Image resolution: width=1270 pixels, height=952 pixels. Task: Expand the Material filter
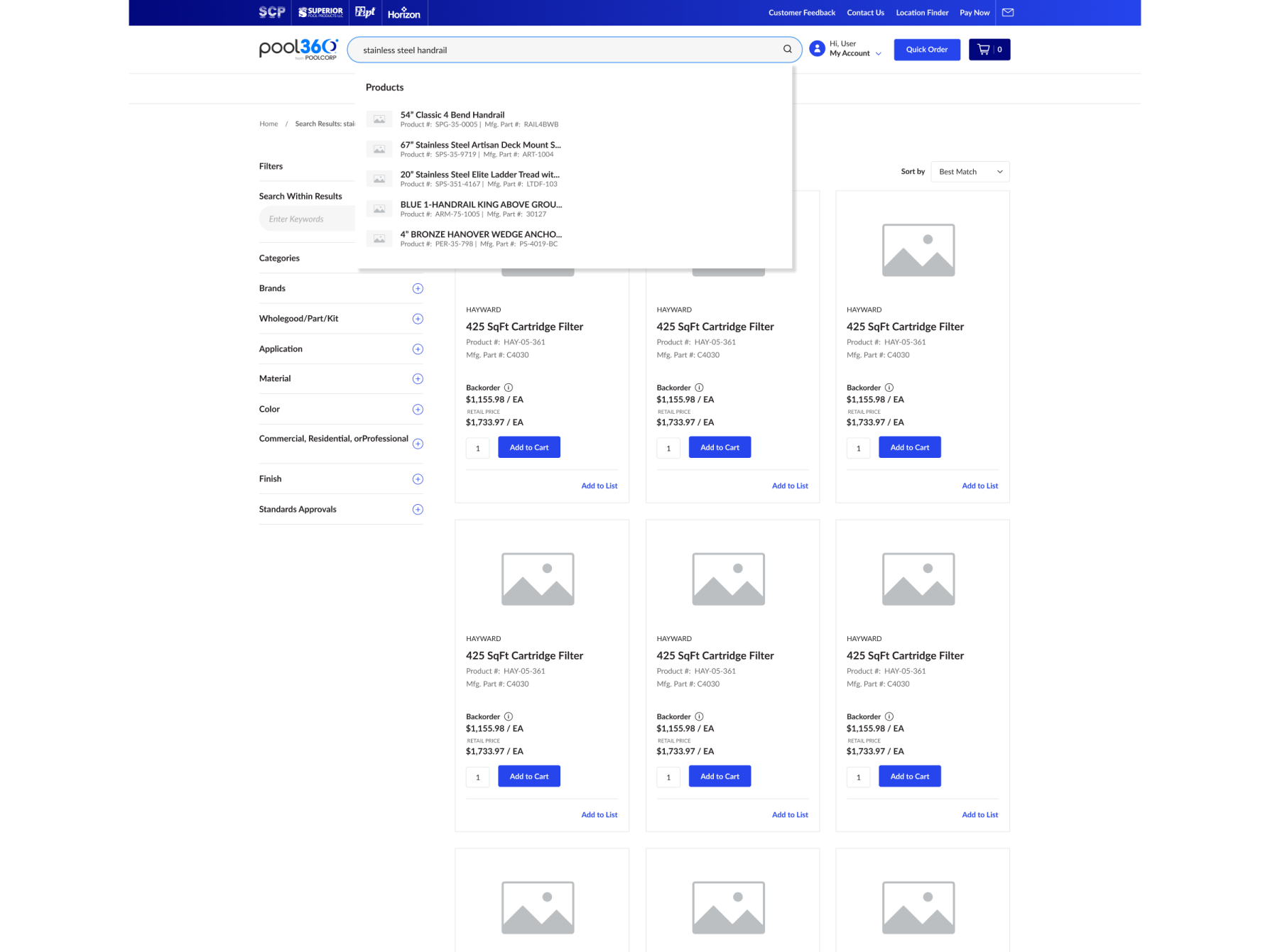pos(418,379)
